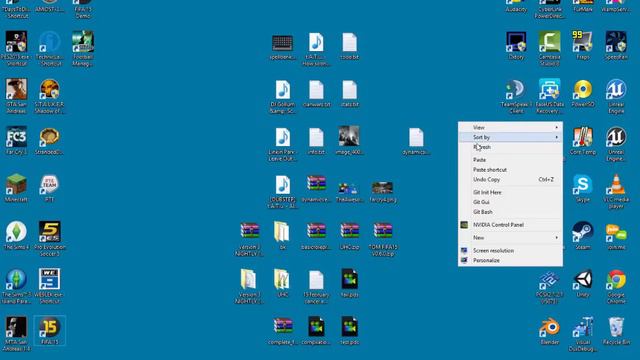640x360 pixels.
Task: Select the todo.txt file
Action: 349,45
